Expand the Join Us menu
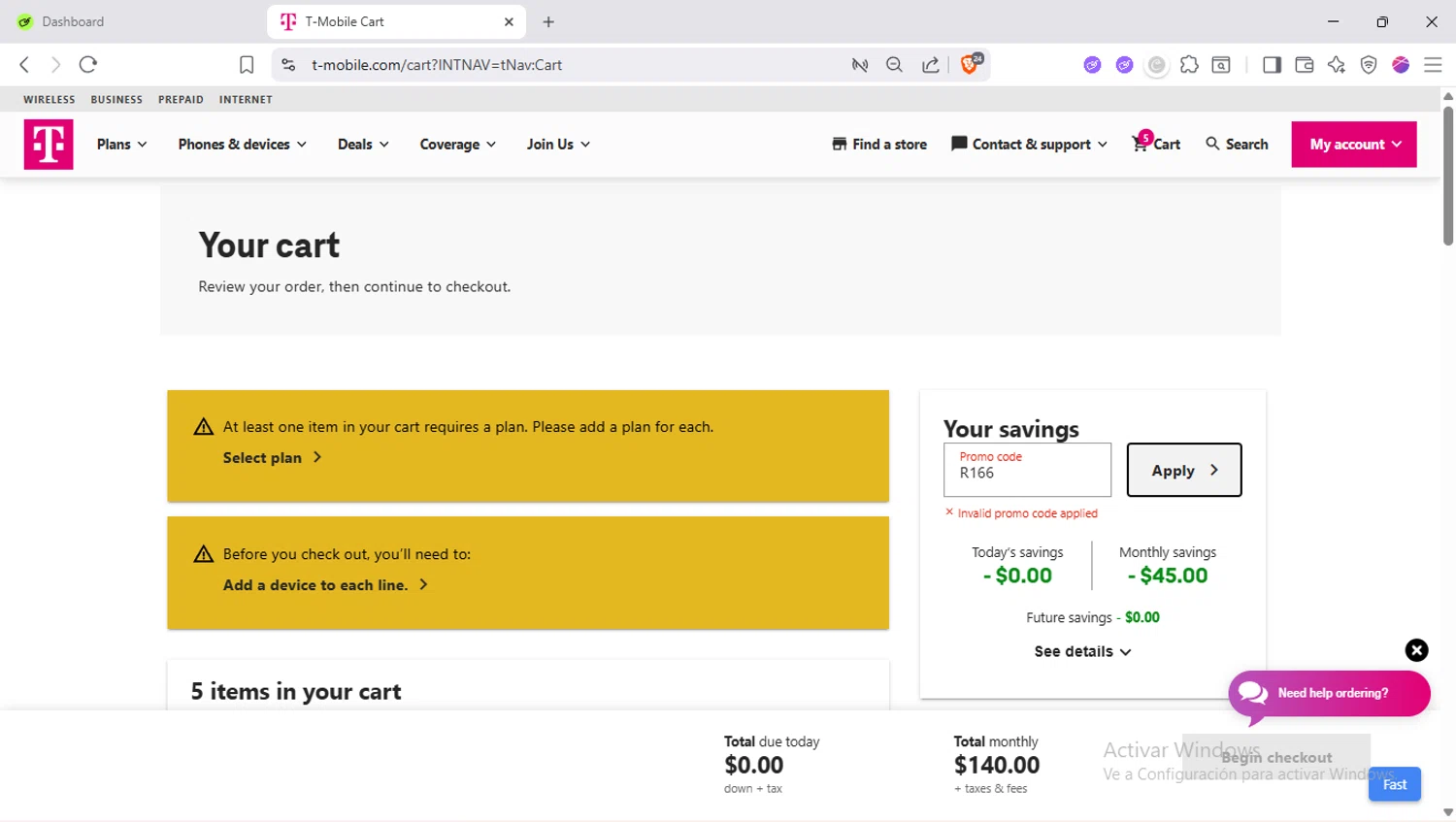Screen dimensions: 1456x822 tap(558, 144)
